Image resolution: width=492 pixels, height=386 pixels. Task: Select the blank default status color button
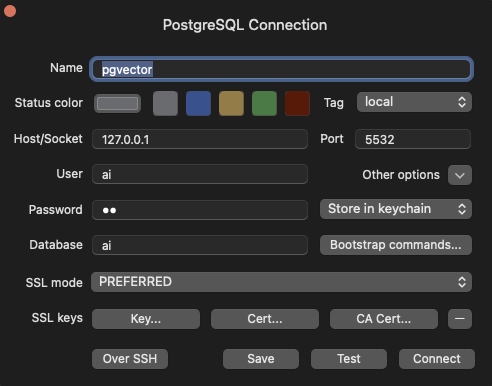pyautogui.click(x=117, y=103)
